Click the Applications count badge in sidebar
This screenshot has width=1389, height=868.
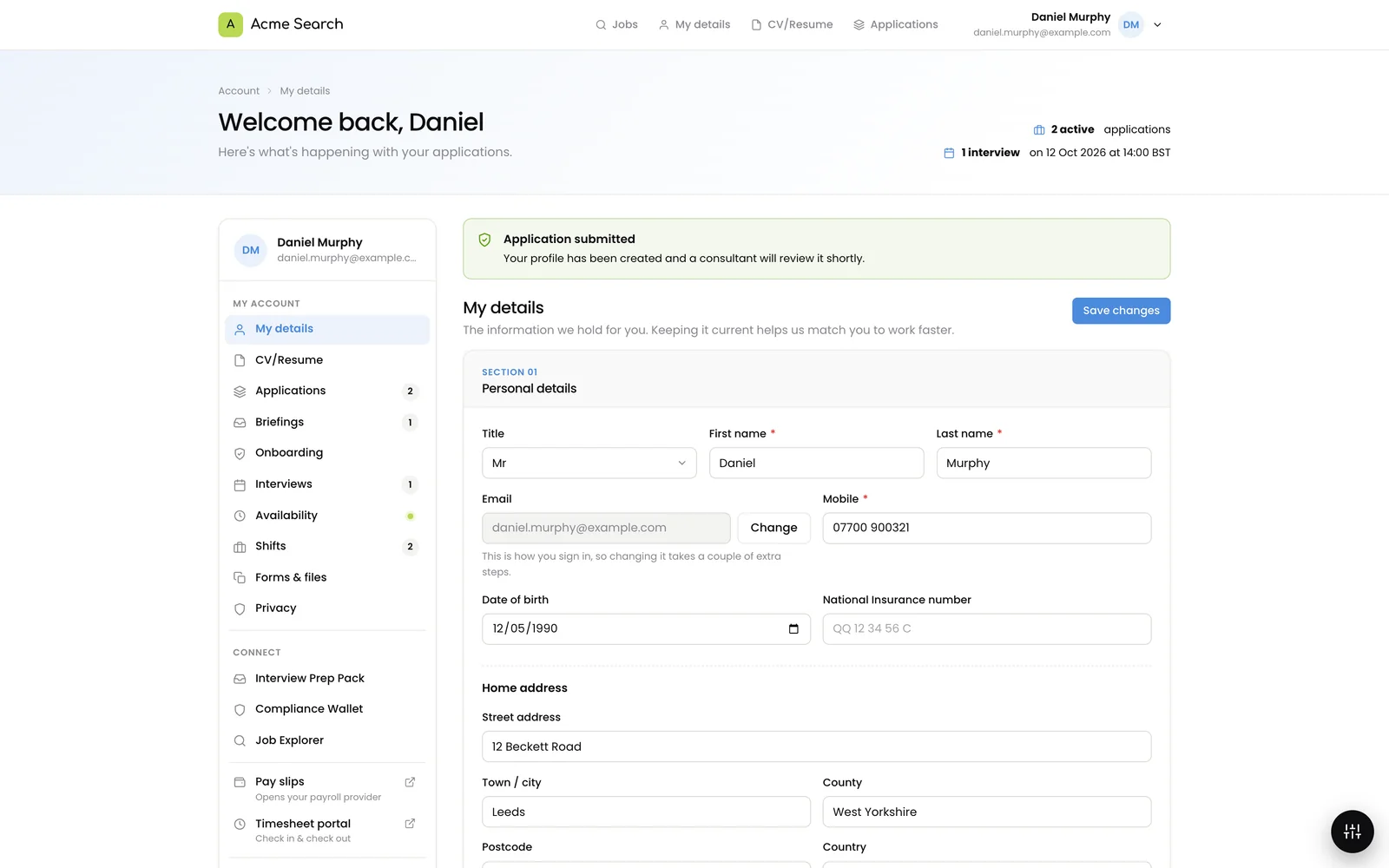pos(411,391)
